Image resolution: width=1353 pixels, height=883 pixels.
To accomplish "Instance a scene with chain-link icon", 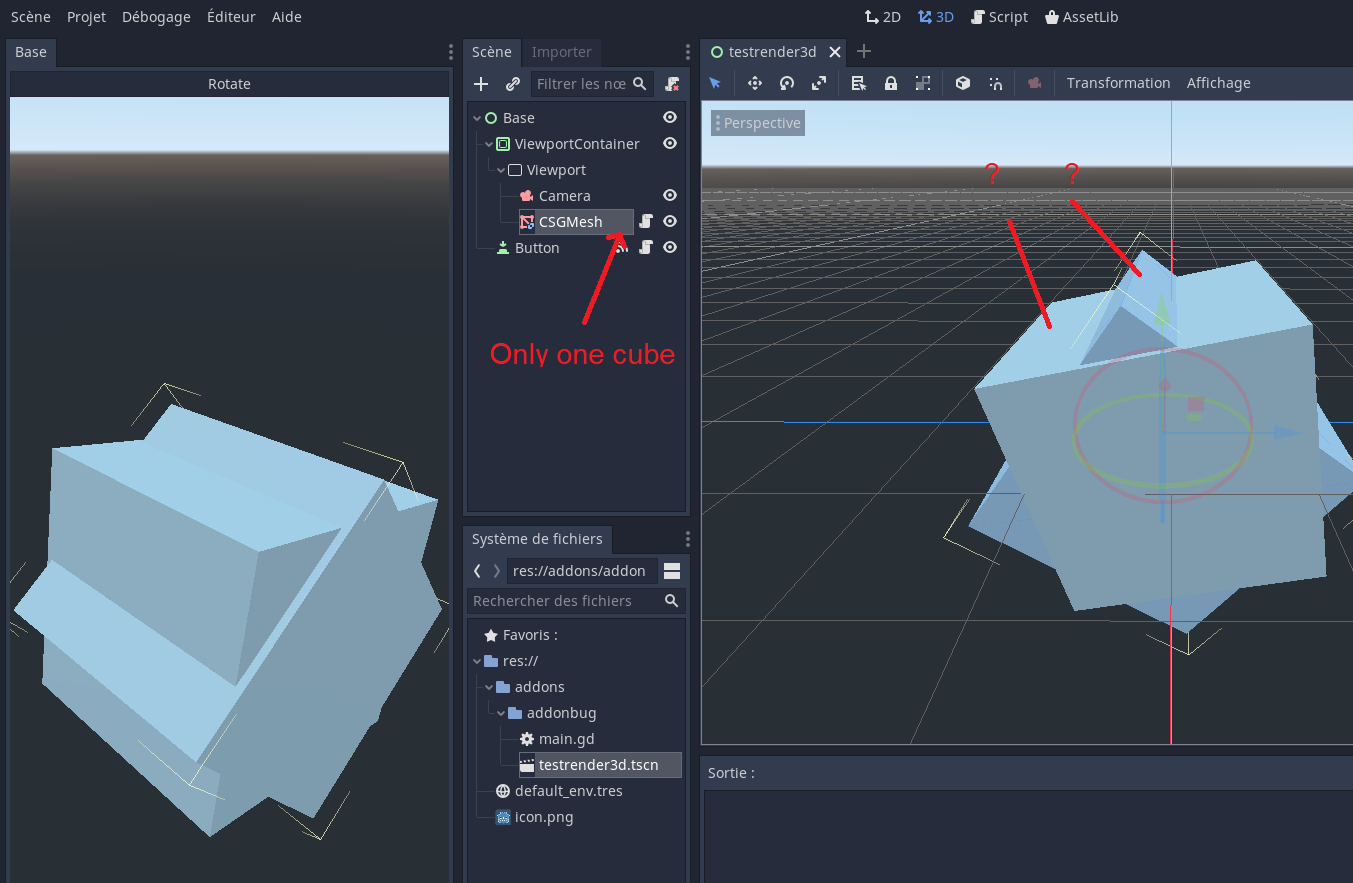I will [x=513, y=84].
